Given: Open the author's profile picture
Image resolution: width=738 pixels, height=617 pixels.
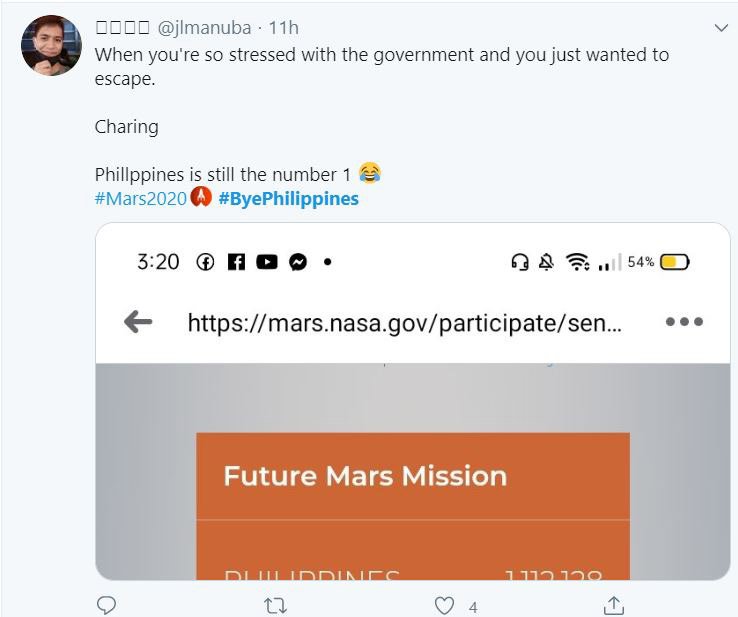Looking at the screenshot, I should tap(51, 46).
